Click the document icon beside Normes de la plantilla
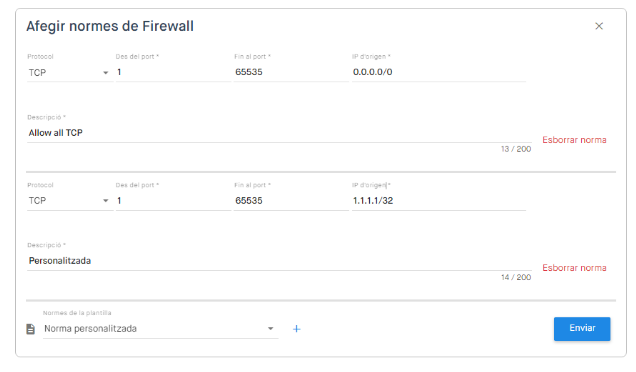 31,329
